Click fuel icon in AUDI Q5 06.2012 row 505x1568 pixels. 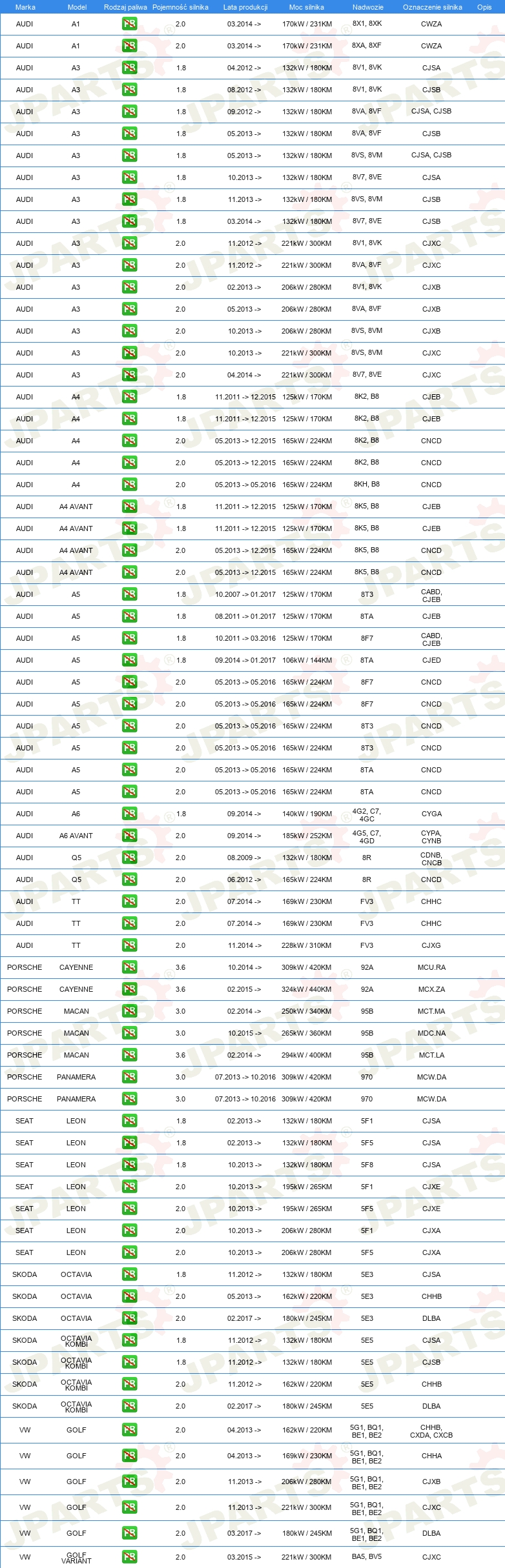tap(129, 879)
